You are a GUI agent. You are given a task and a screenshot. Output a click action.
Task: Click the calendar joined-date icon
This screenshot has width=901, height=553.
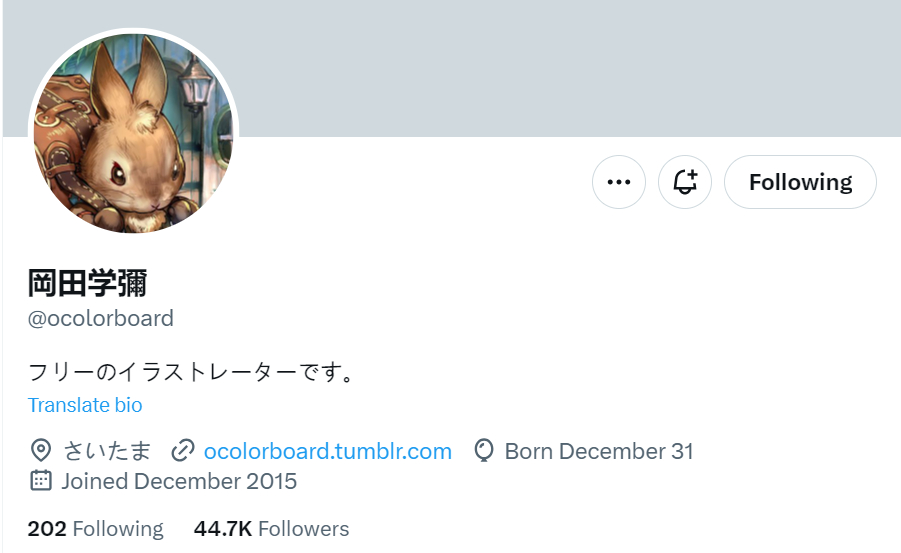(x=41, y=481)
